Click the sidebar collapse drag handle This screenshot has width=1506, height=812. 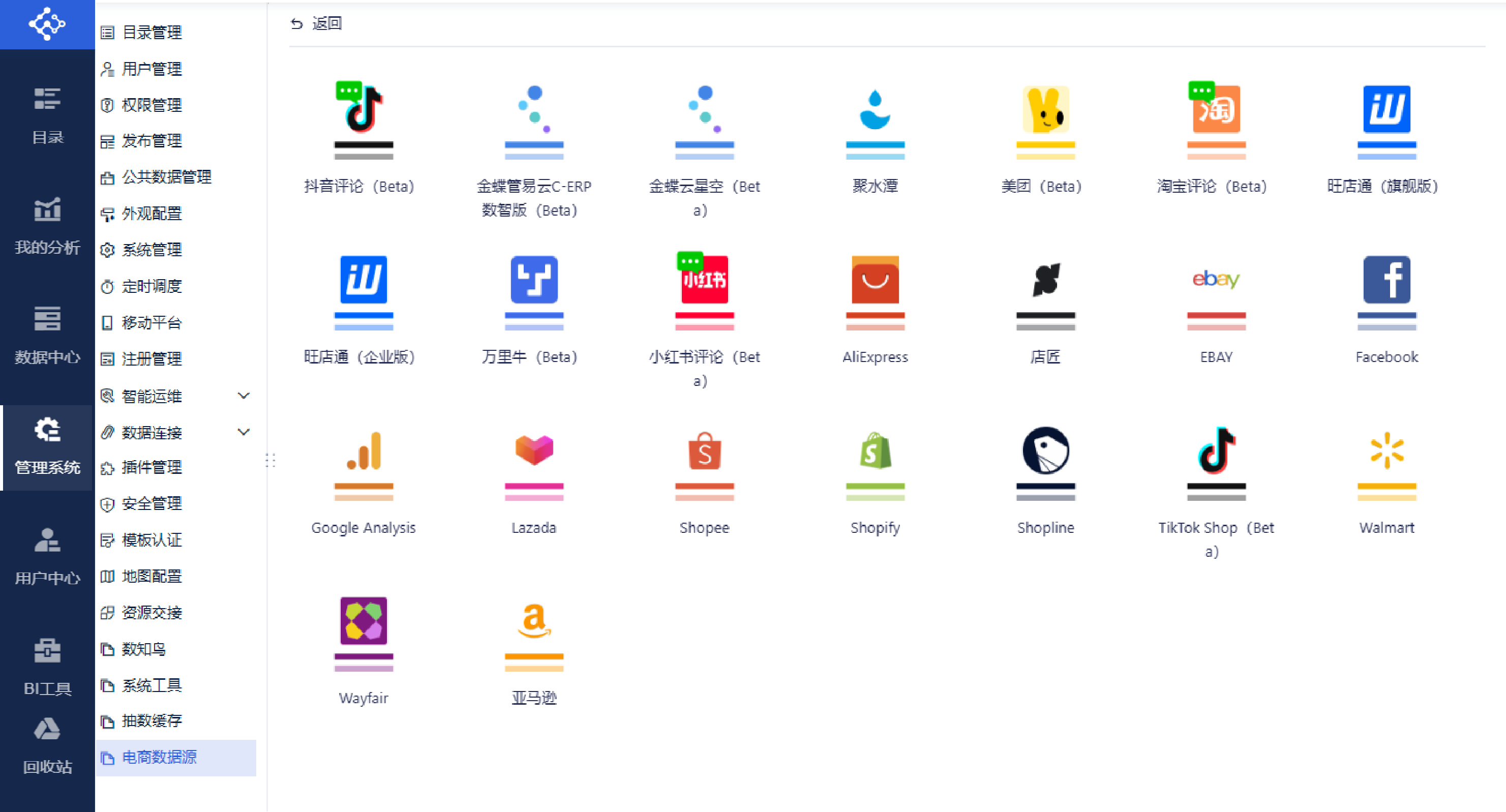(270, 460)
